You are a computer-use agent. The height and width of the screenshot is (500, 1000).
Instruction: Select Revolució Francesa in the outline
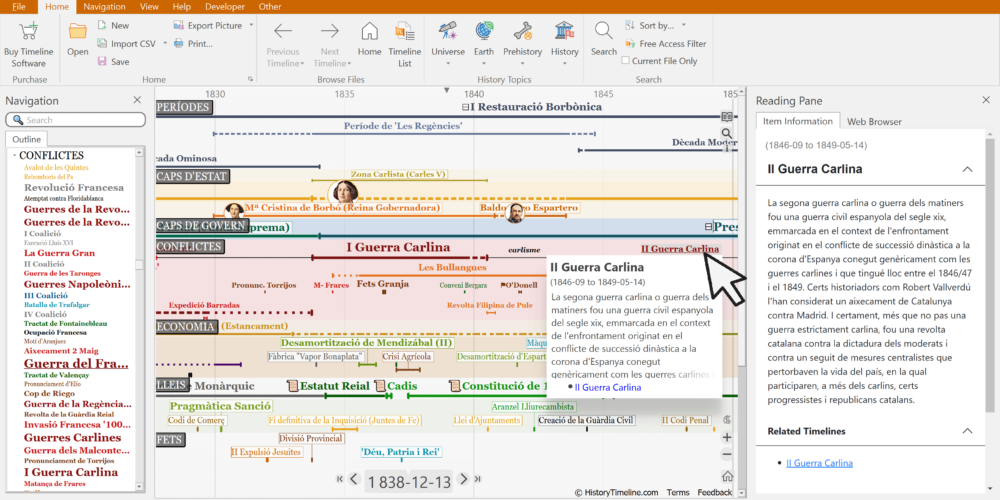74,188
